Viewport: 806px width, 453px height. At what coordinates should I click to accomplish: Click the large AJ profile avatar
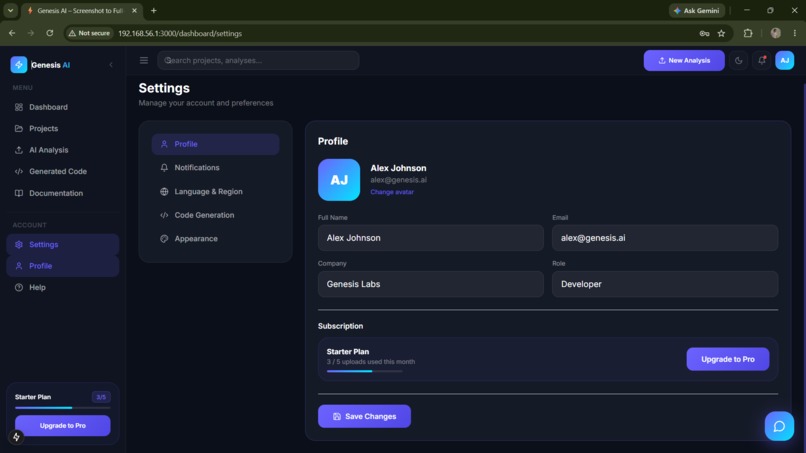[339, 180]
